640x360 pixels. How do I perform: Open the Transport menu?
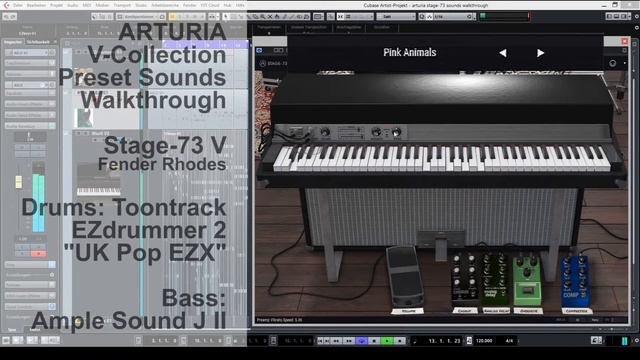122,5
